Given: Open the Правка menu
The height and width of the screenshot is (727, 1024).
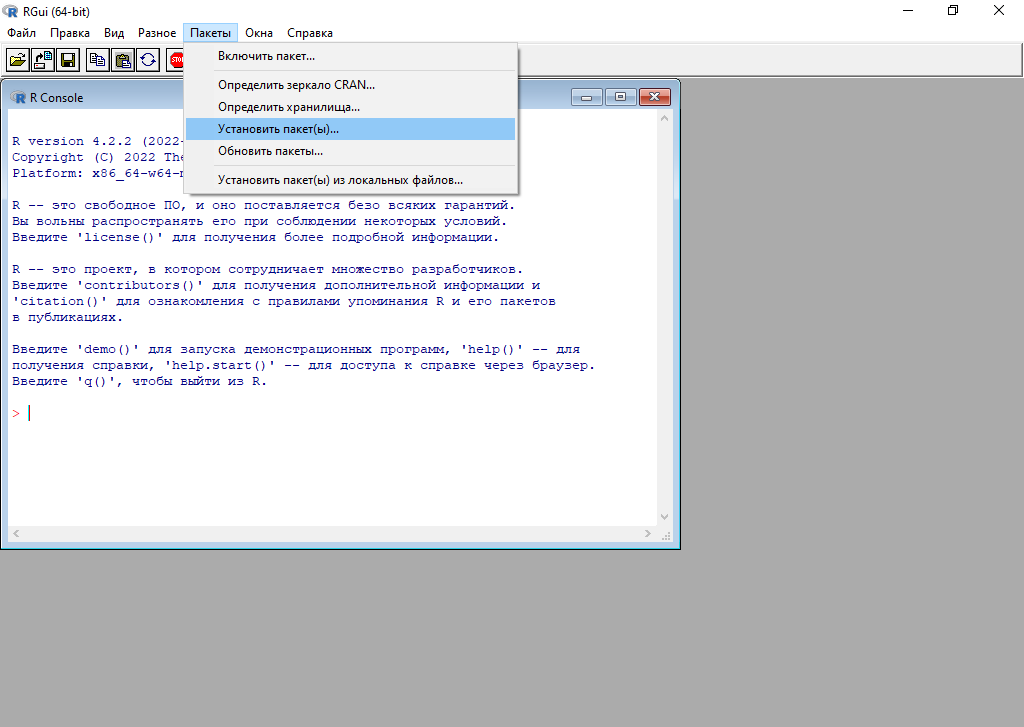Looking at the screenshot, I should pos(69,33).
